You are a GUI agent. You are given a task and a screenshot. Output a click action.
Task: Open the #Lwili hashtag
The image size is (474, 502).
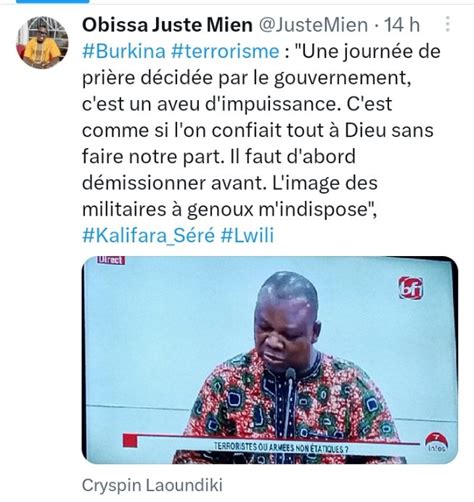point(247,235)
